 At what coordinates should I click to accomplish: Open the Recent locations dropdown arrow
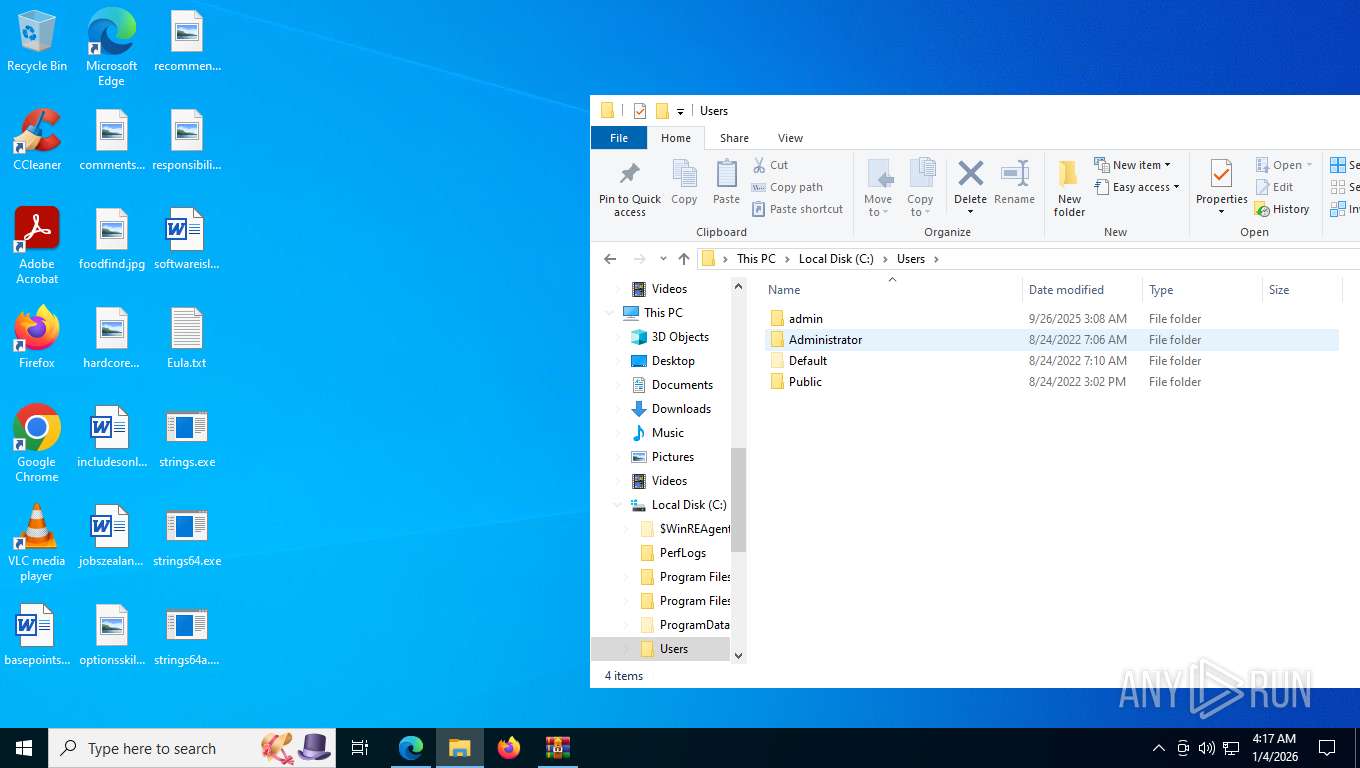coord(663,259)
